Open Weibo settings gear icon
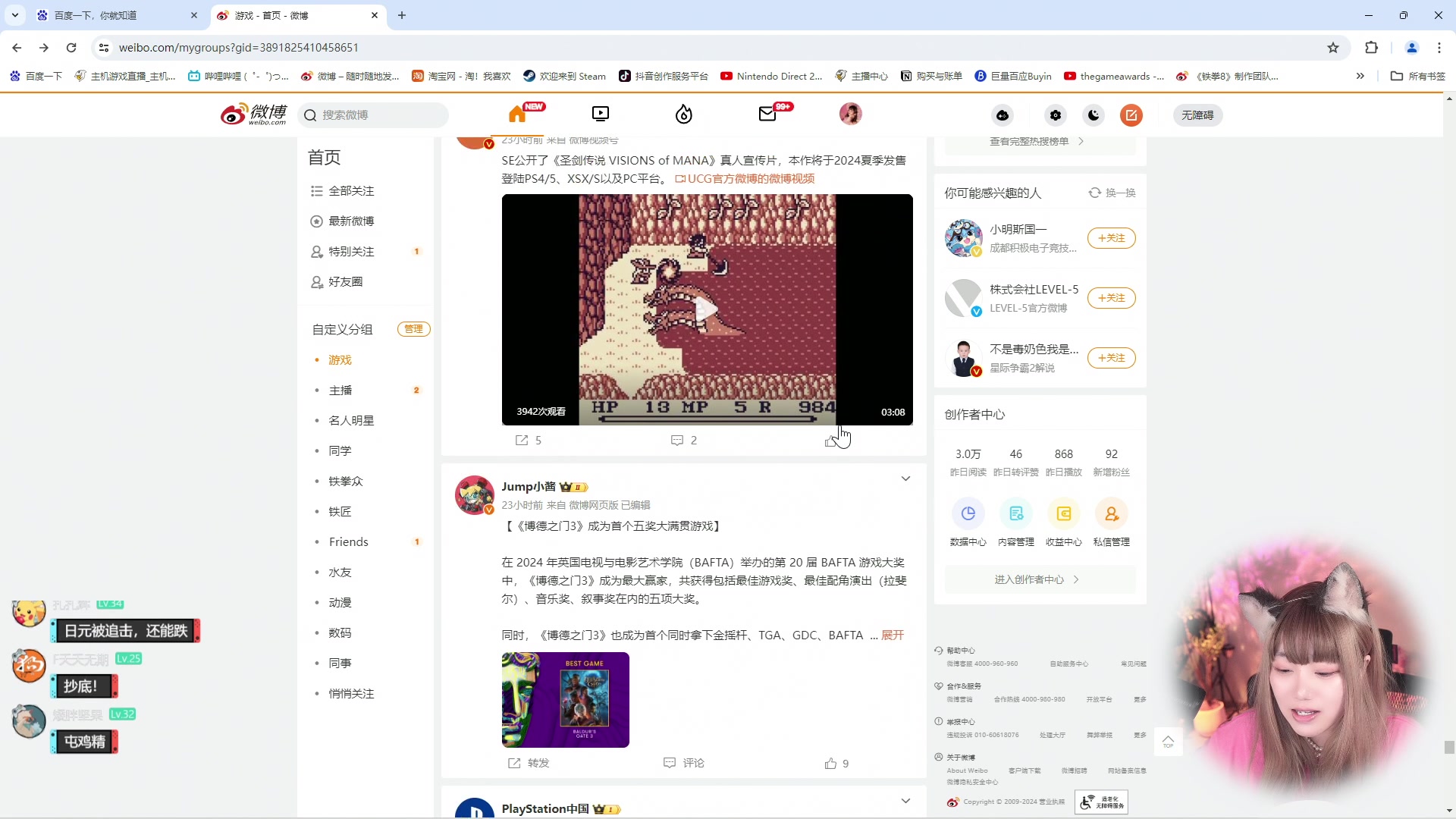 [1056, 115]
